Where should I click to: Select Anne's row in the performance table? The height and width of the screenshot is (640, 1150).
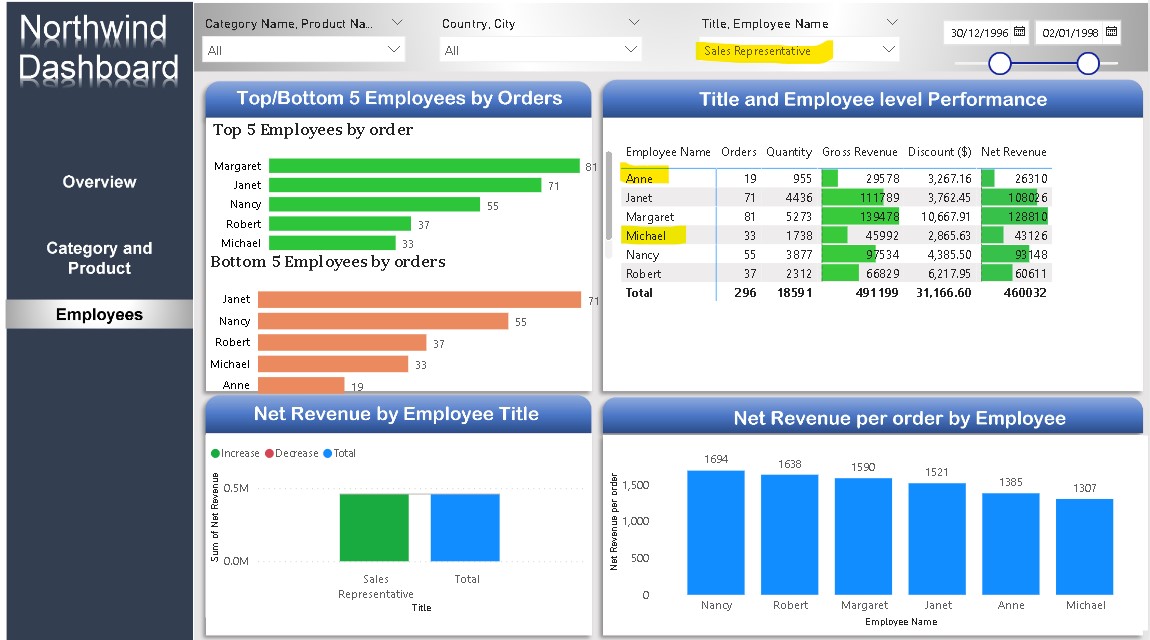pos(700,178)
